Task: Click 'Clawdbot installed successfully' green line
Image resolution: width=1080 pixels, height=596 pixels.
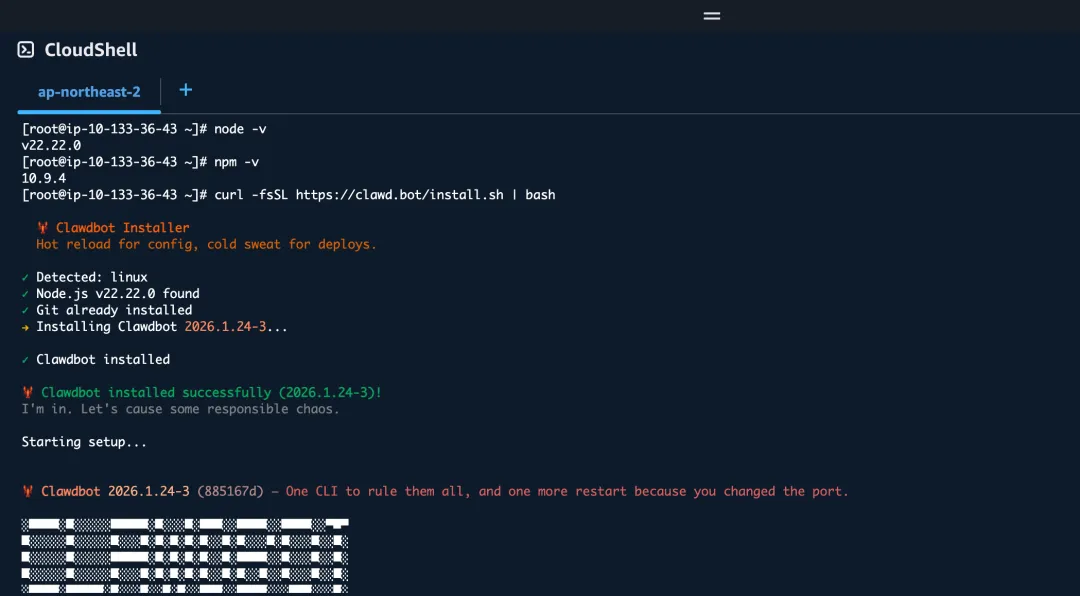Action: (x=201, y=393)
